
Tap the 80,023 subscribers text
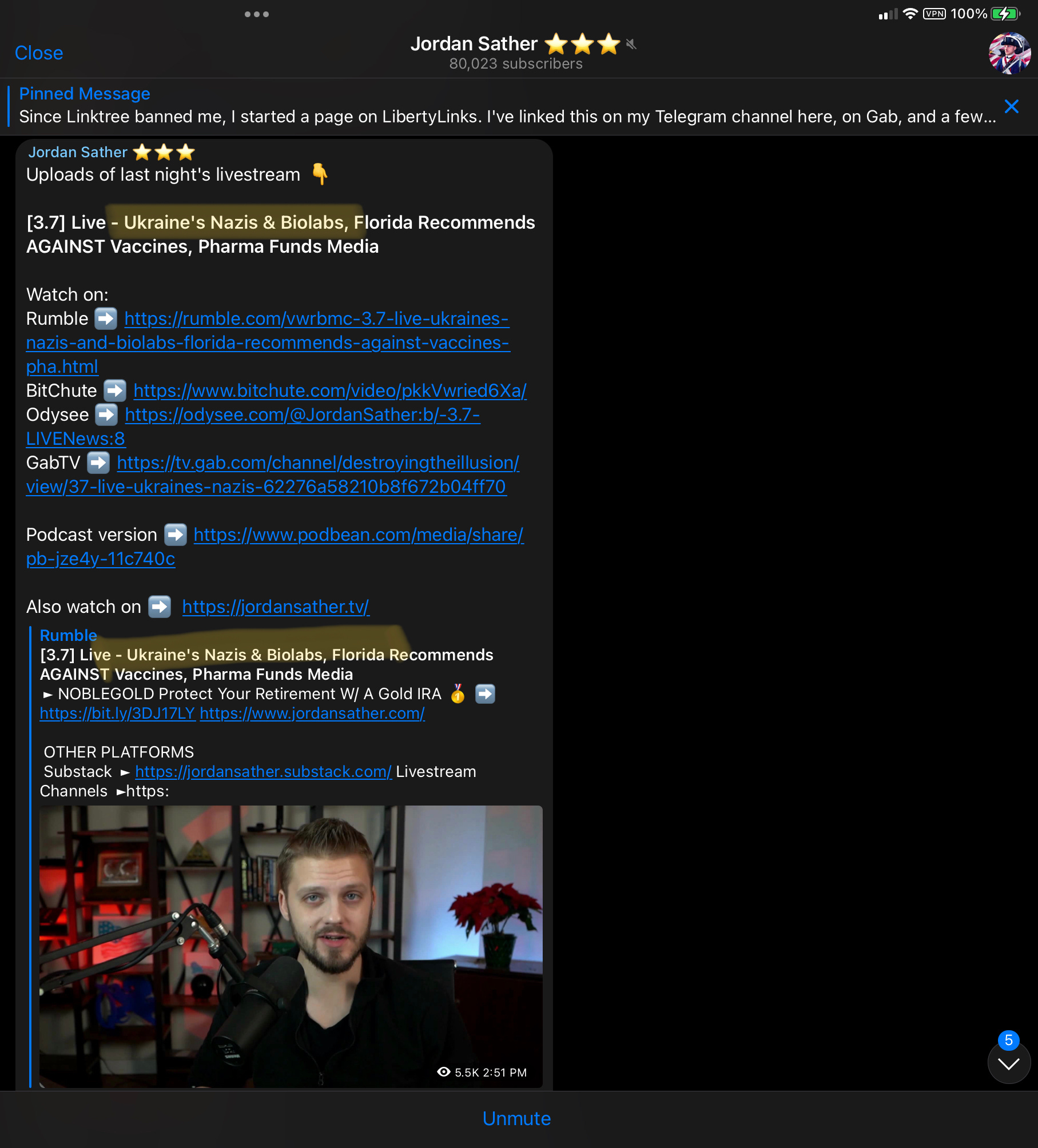pos(516,63)
